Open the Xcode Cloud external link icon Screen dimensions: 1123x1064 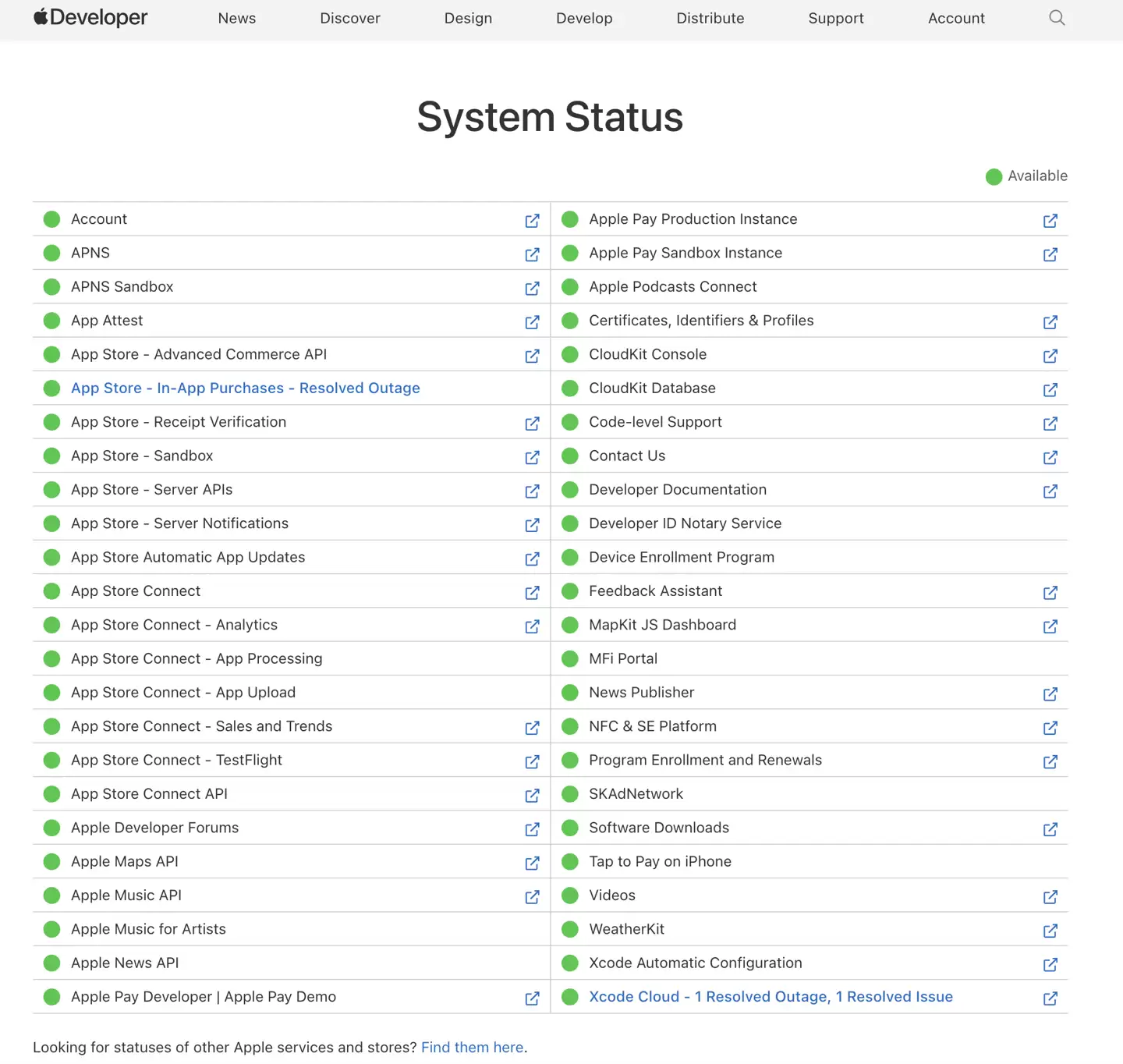pyautogui.click(x=1050, y=998)
